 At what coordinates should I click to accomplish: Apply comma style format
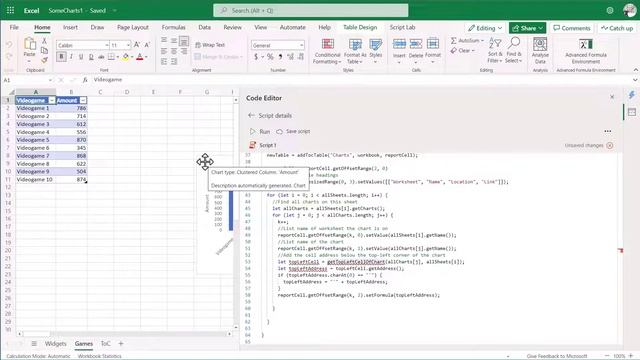(x=280, y=57)
